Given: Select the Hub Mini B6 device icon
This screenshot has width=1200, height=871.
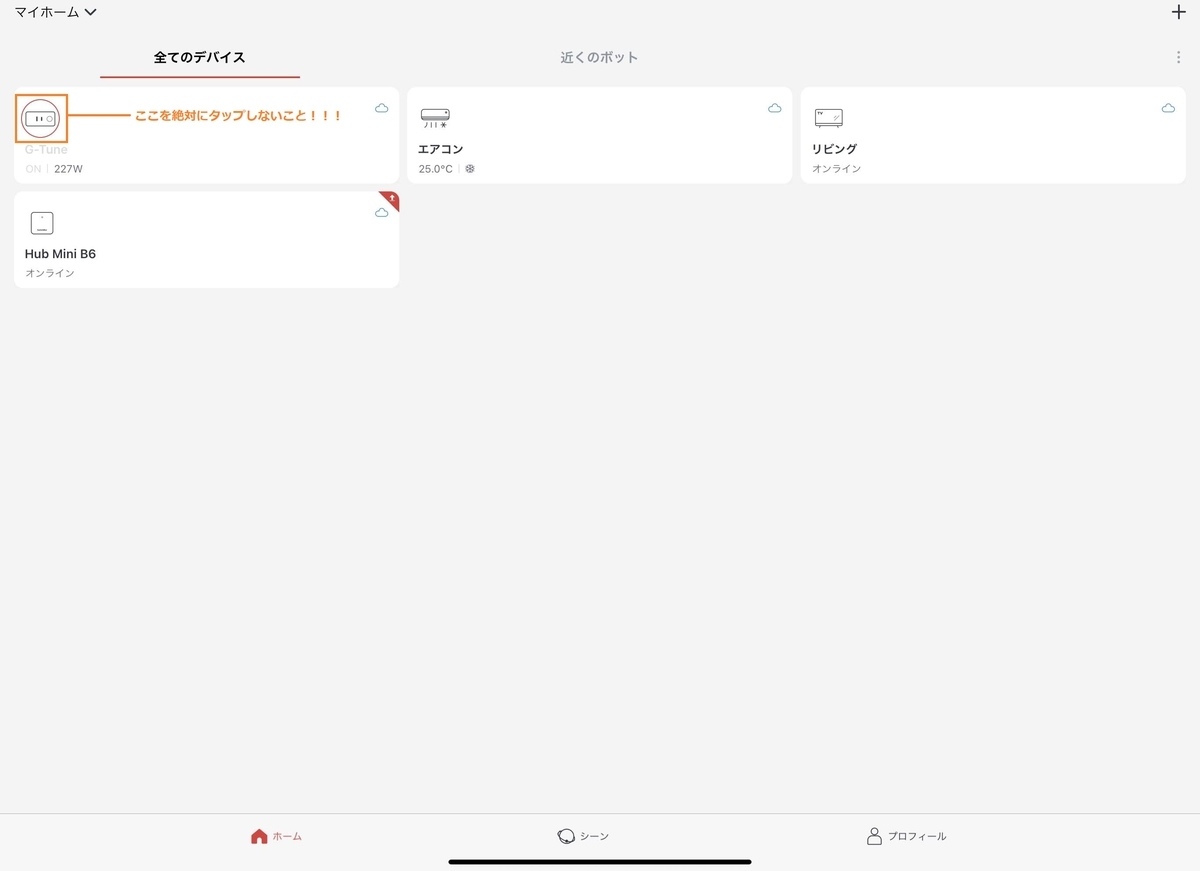Looking at the screenshot, I should [x=41, y=222].
